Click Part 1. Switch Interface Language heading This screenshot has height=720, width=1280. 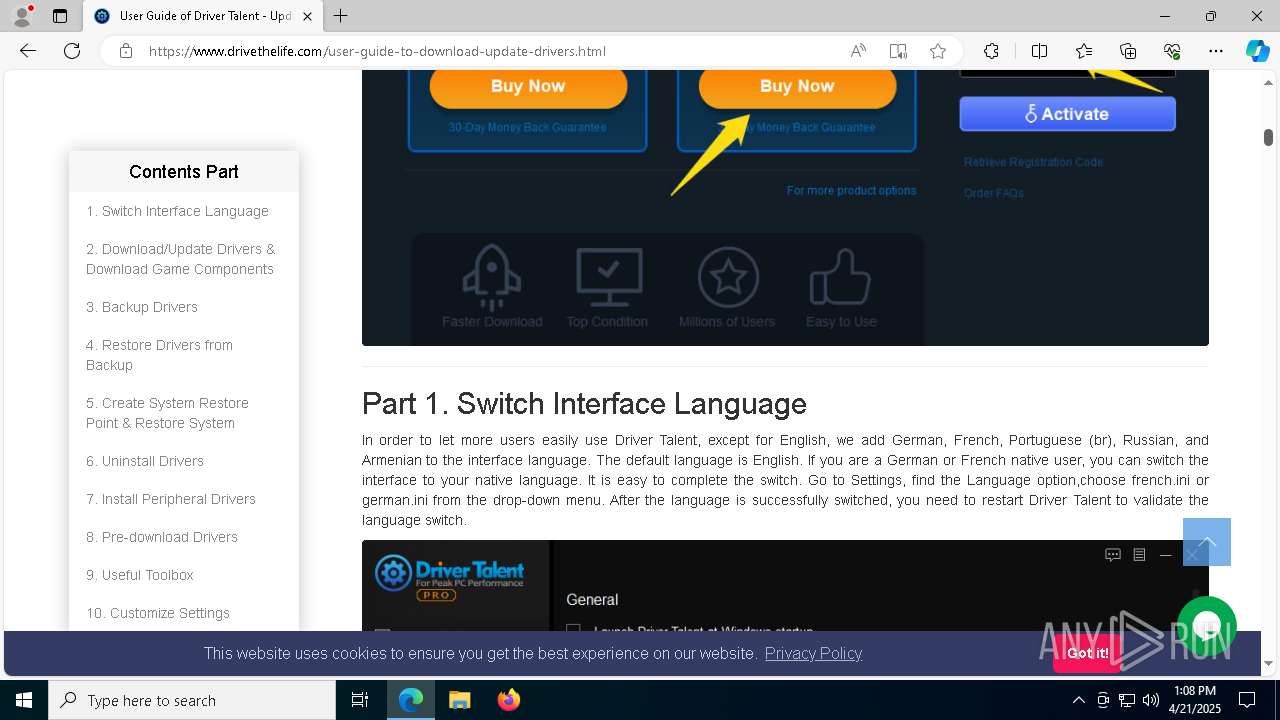pyautogui.click(x=584, y=404)
